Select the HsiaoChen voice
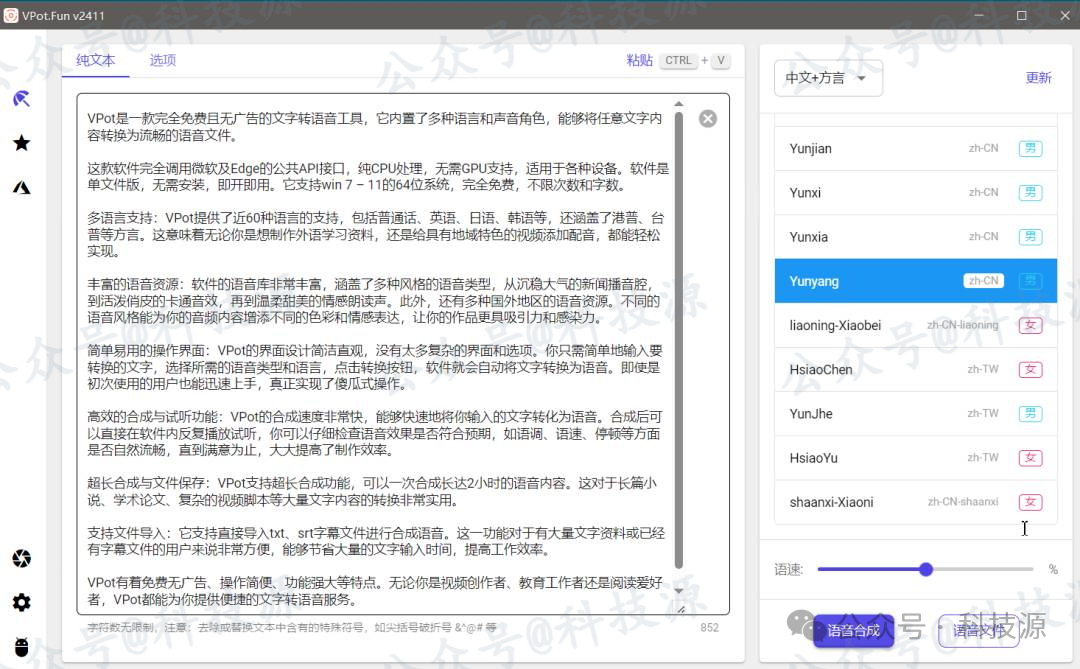Viewport: 1080px width, 669px height. tap(915, 369)
